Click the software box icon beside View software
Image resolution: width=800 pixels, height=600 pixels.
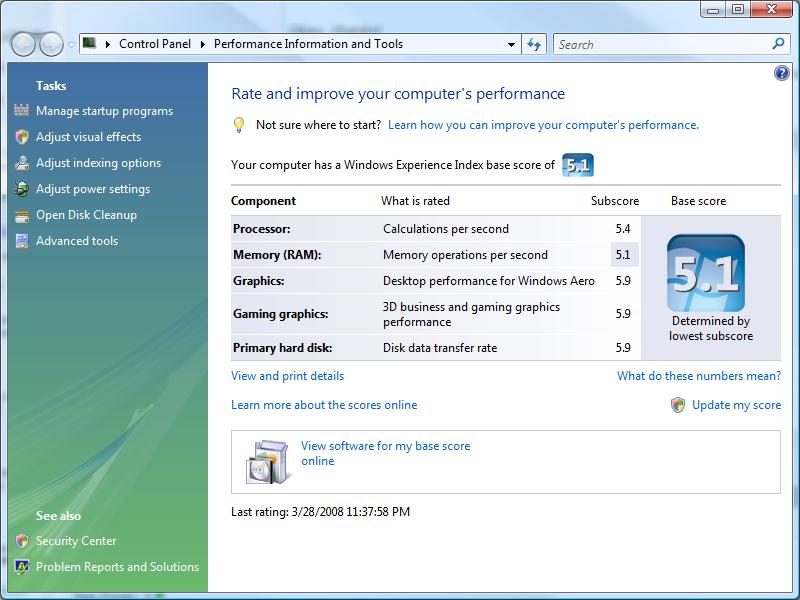[x=267, y=462]
